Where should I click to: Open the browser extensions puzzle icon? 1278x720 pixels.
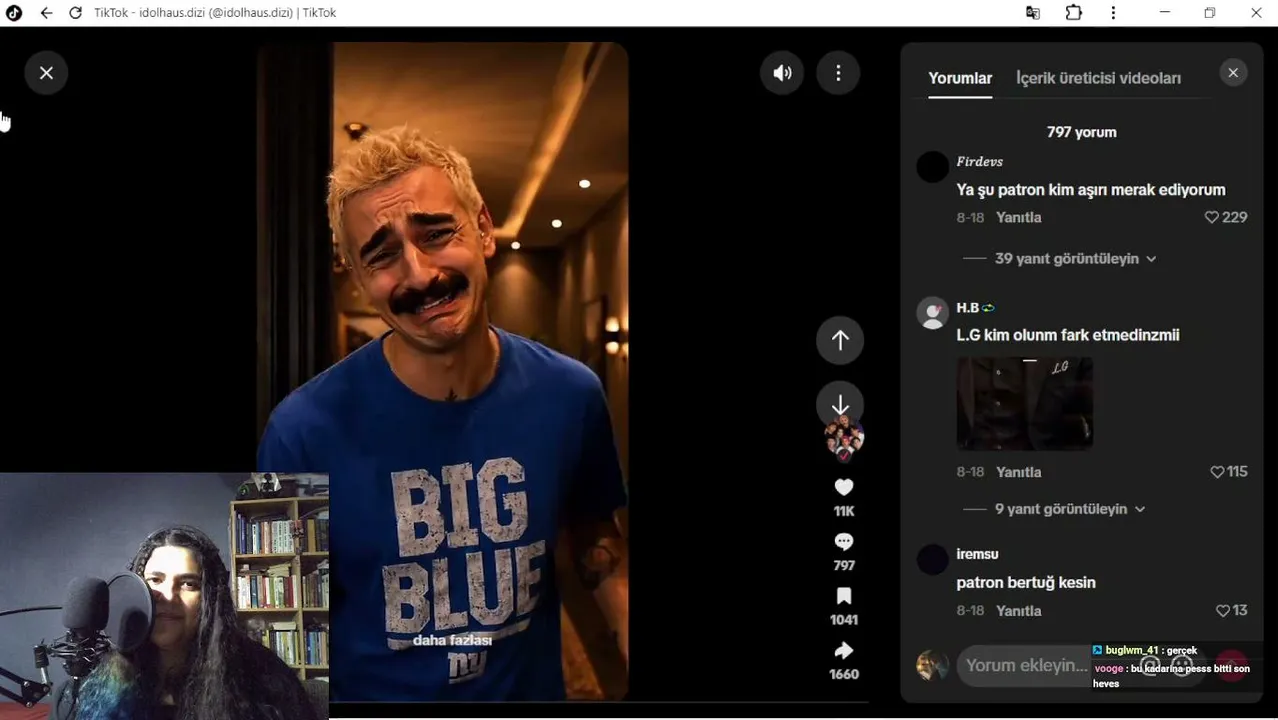click(1073, 13)
